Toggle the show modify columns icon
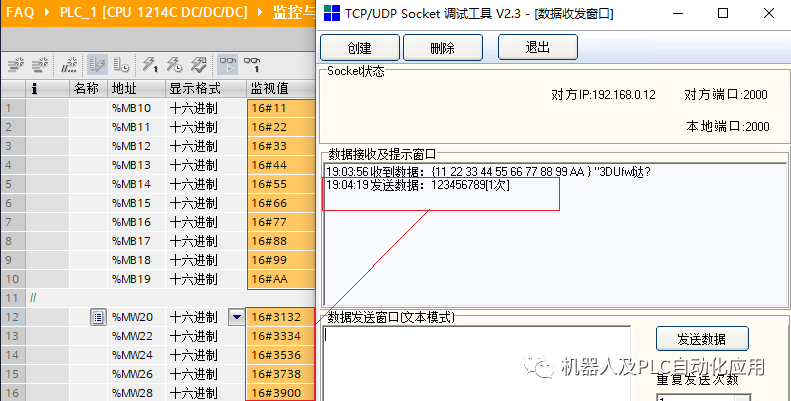 pos(97,65)
